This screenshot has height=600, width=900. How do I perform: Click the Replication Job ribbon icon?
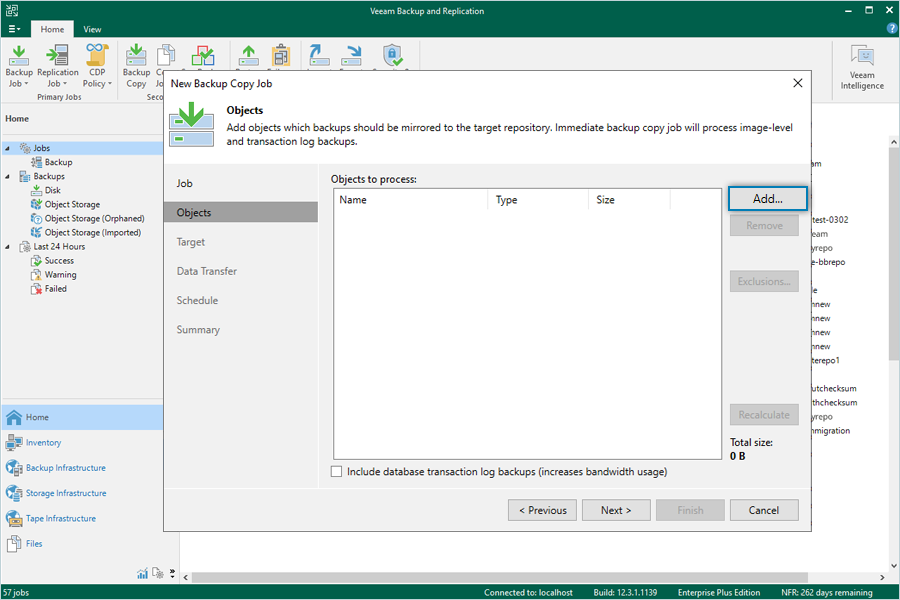click(x=57, y=55)
